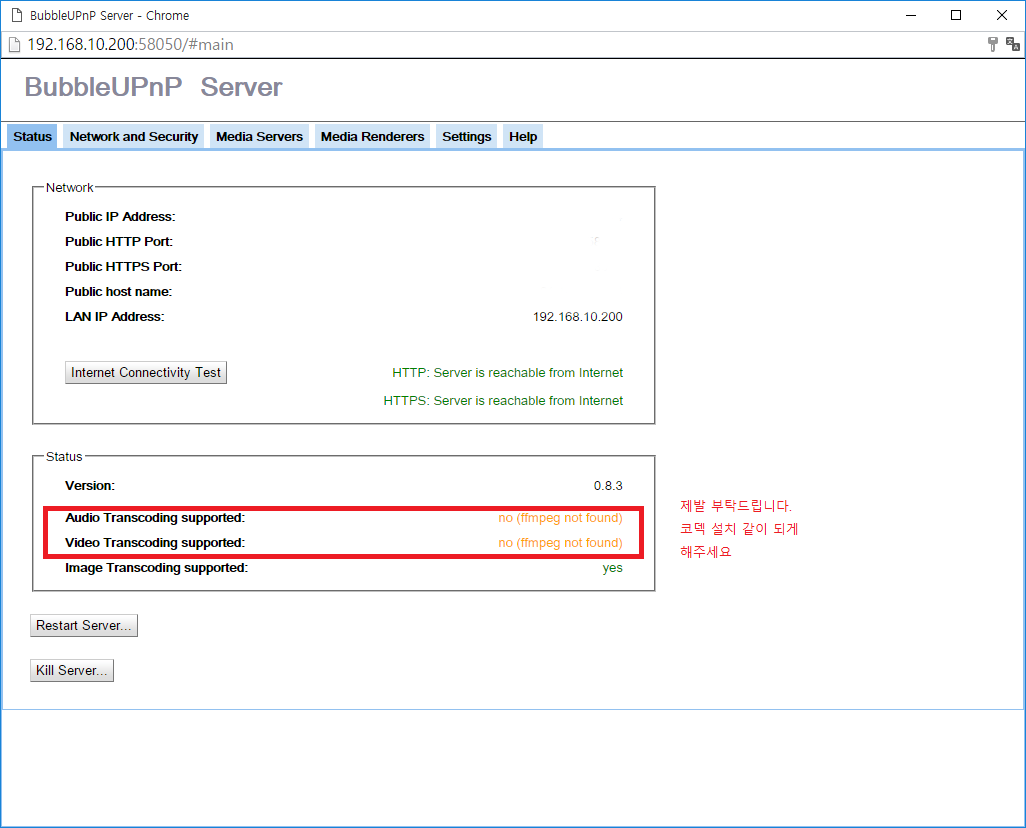Open the Settings tab
Screen dimensions: 1026x828
click(467, 136)
